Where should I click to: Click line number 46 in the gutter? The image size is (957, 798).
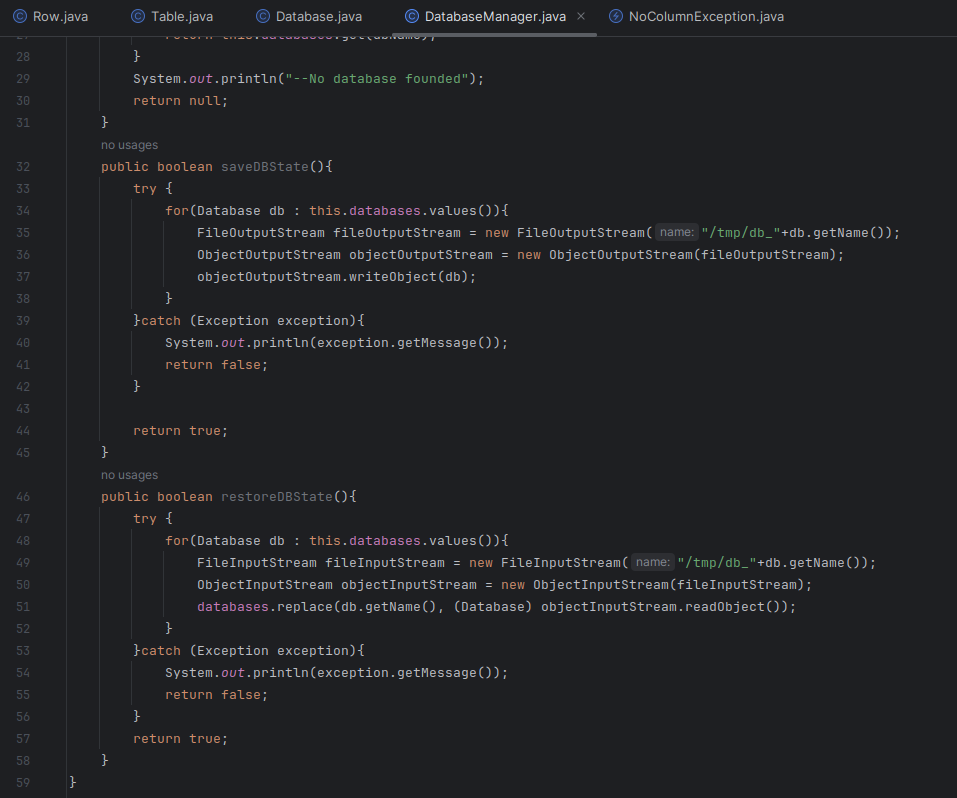tap(23, 496)
